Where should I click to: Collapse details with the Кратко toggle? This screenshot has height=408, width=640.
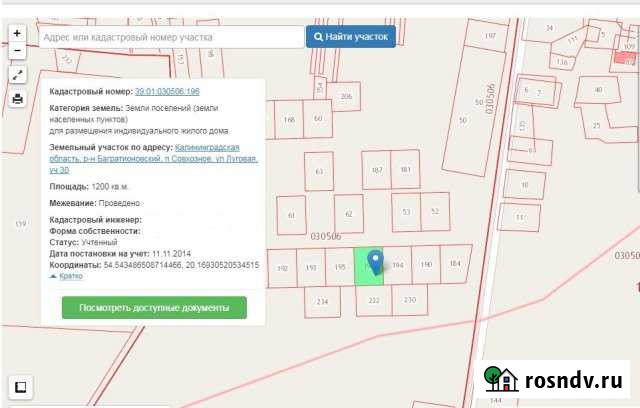pos(67,275)
